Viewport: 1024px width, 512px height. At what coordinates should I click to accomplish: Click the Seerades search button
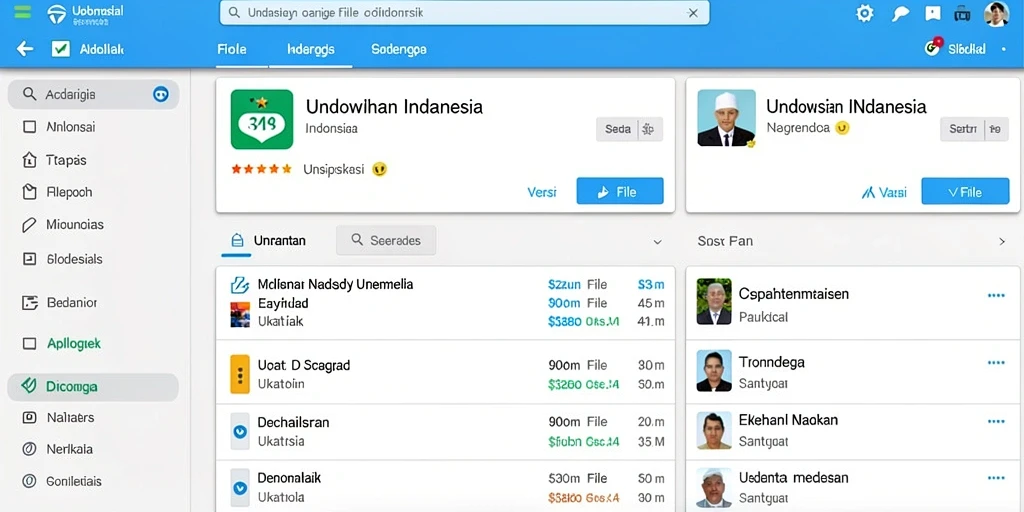[386, 240]
